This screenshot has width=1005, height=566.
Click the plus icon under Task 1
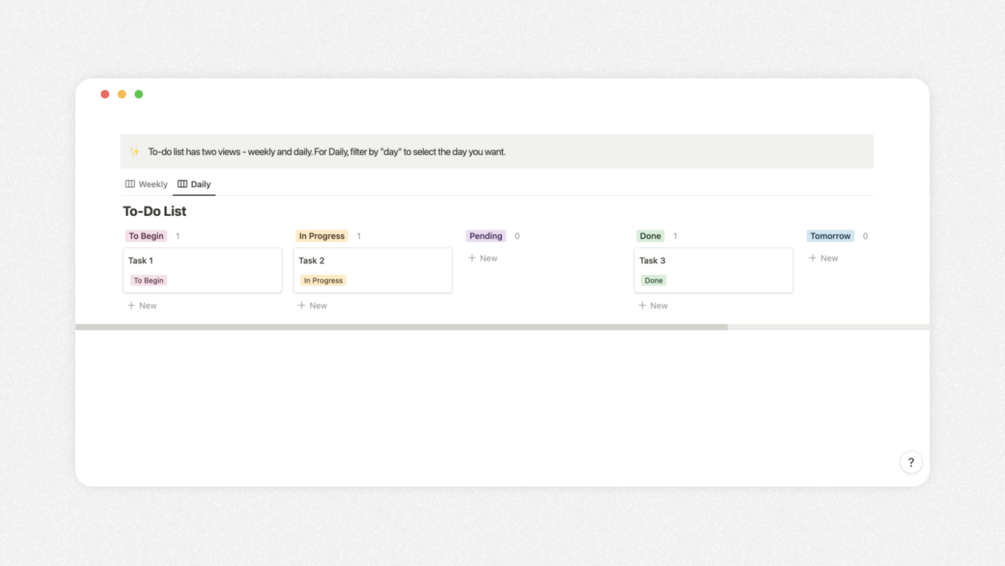(x=131, y=306)
